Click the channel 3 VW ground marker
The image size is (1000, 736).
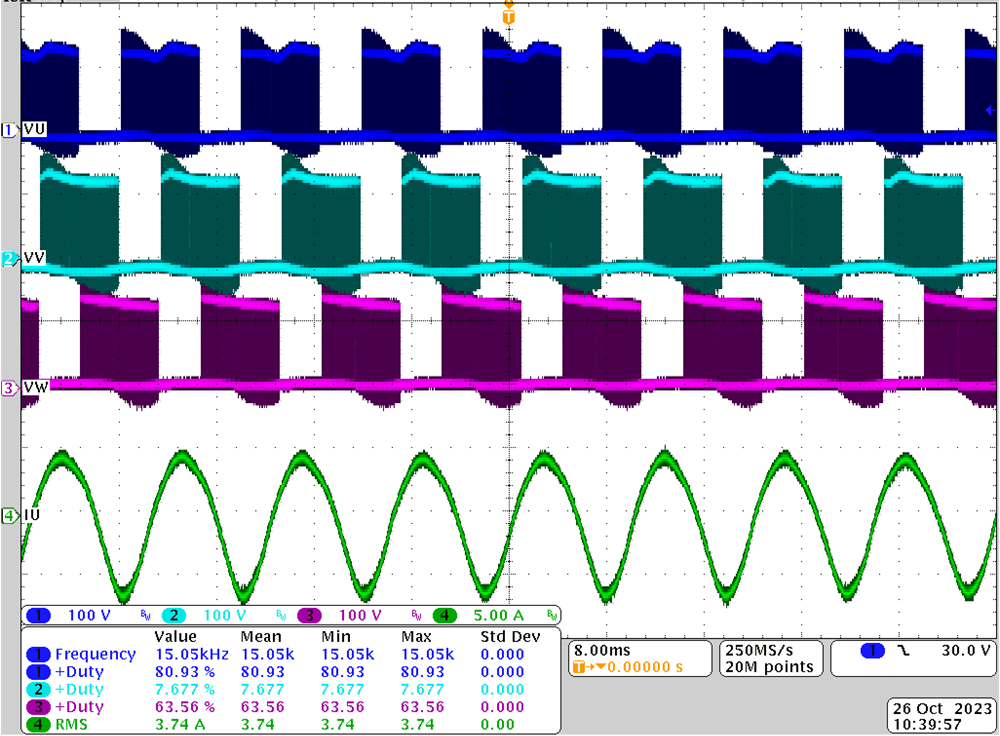pos(10,387)
